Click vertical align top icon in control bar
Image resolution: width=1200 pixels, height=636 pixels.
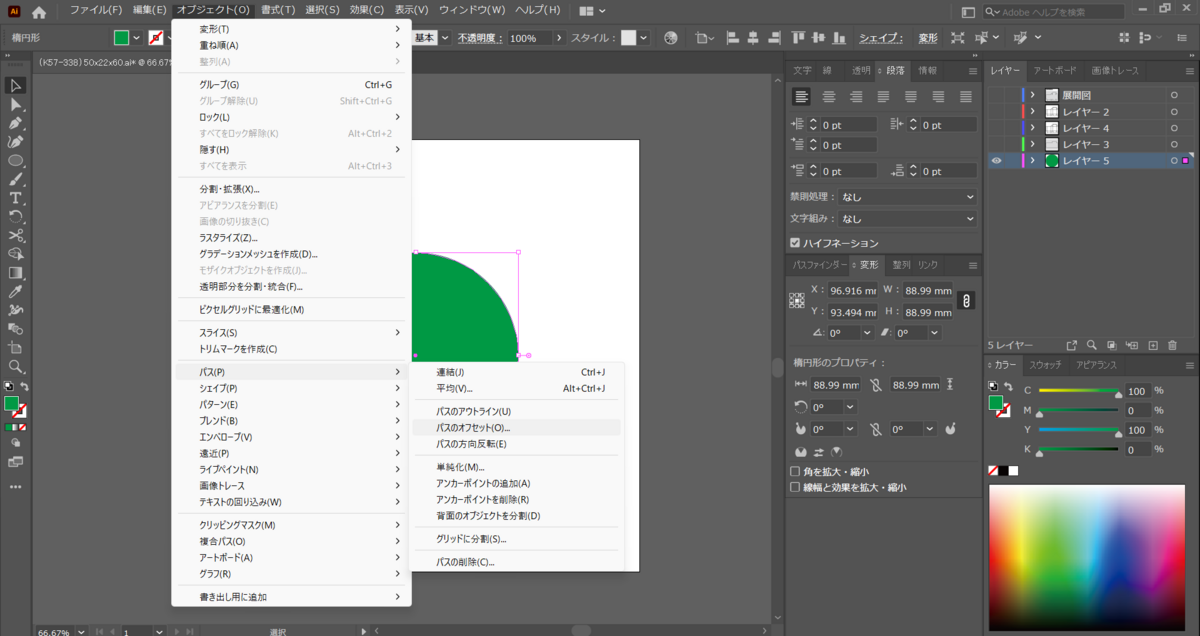point(797,38)
